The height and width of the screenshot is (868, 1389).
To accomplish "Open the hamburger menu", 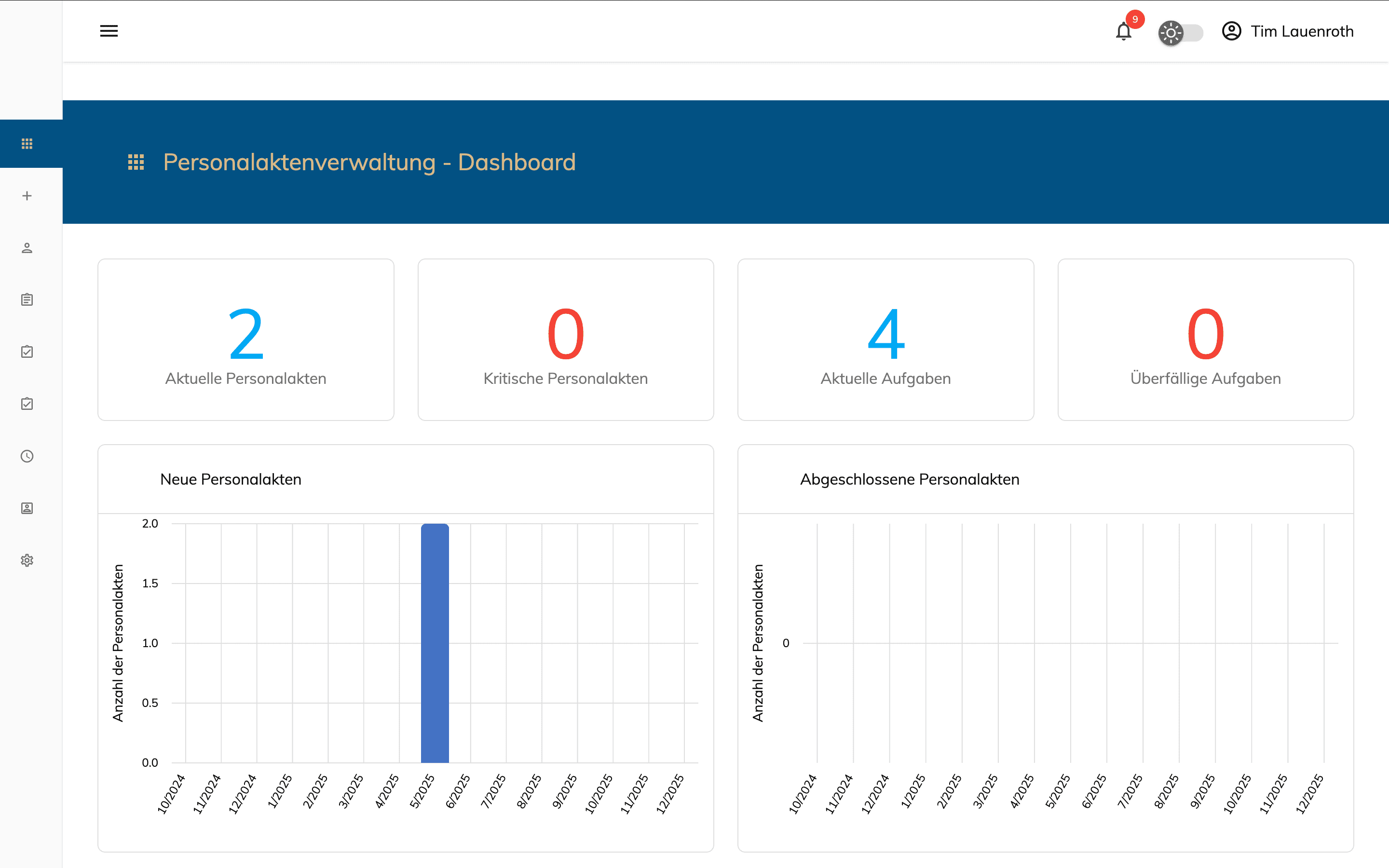I will [x=109, y=31].
